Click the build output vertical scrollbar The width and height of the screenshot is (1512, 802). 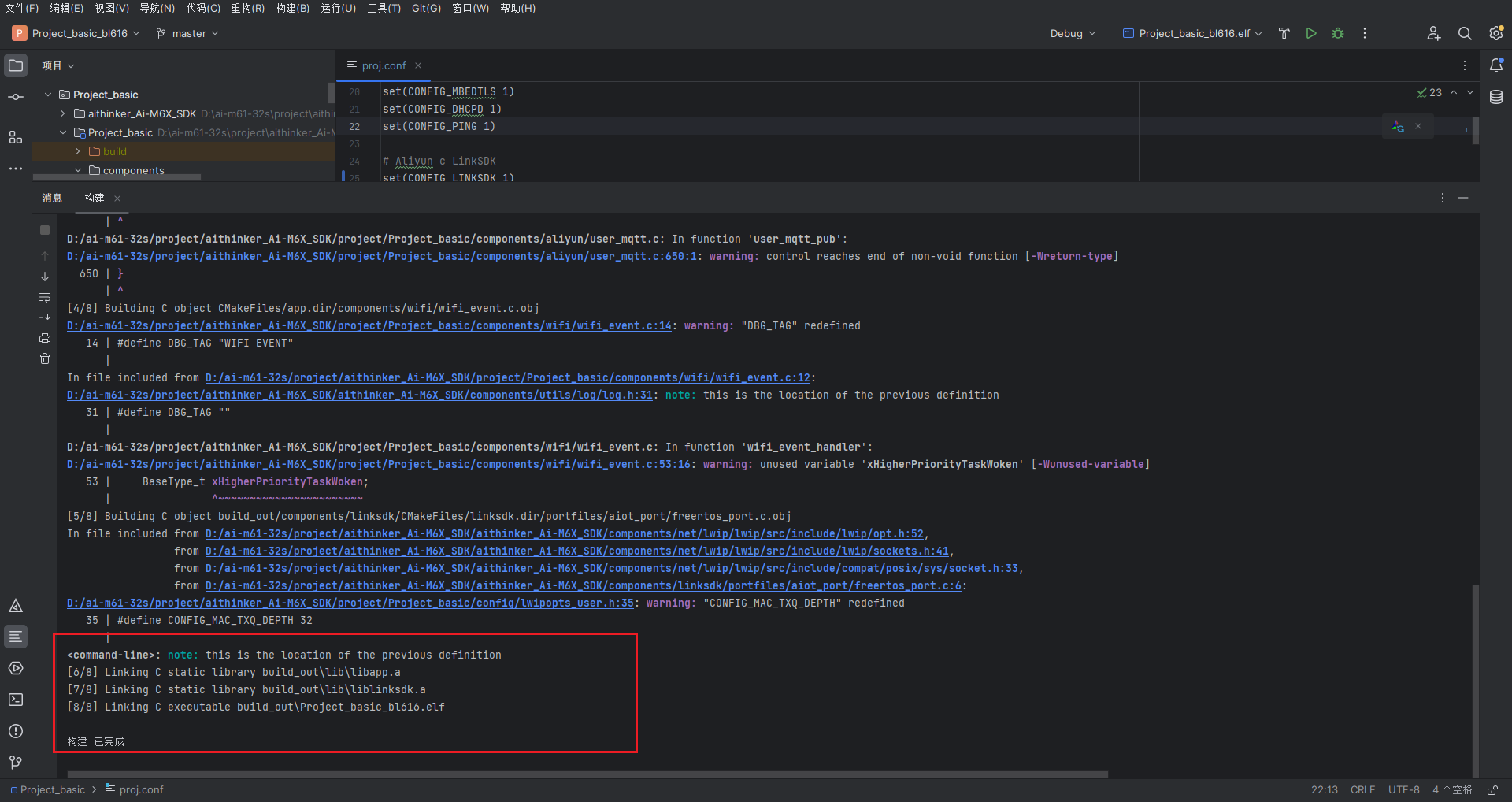click(x=1475, y=681)
